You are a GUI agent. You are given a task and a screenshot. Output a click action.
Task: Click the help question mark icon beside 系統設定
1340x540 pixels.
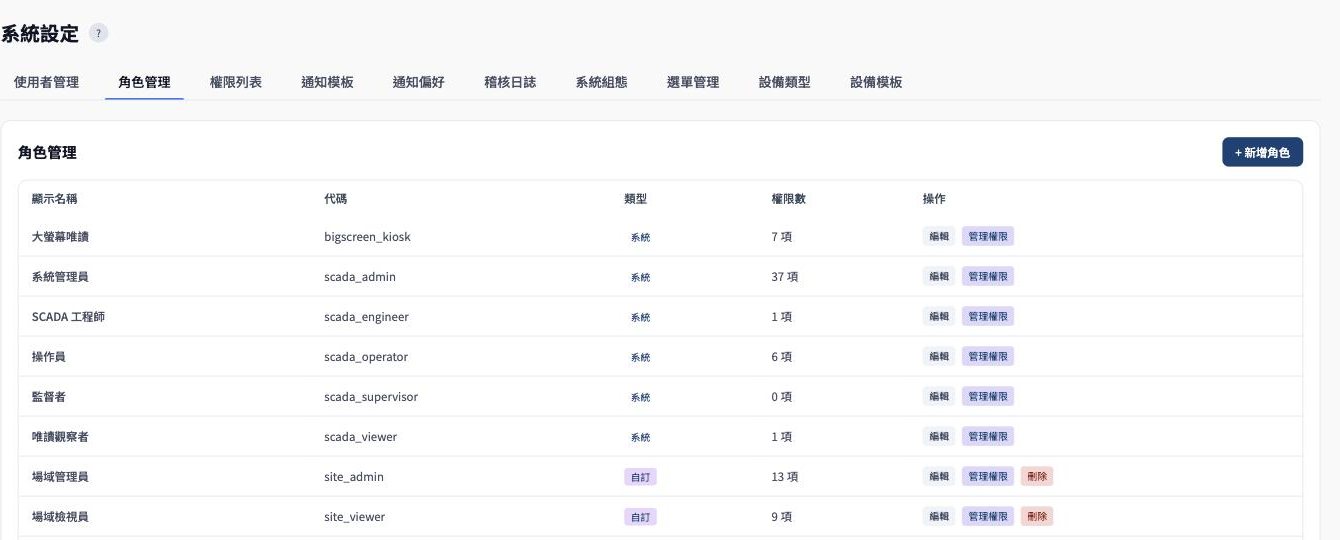click(x=98, y=33)
